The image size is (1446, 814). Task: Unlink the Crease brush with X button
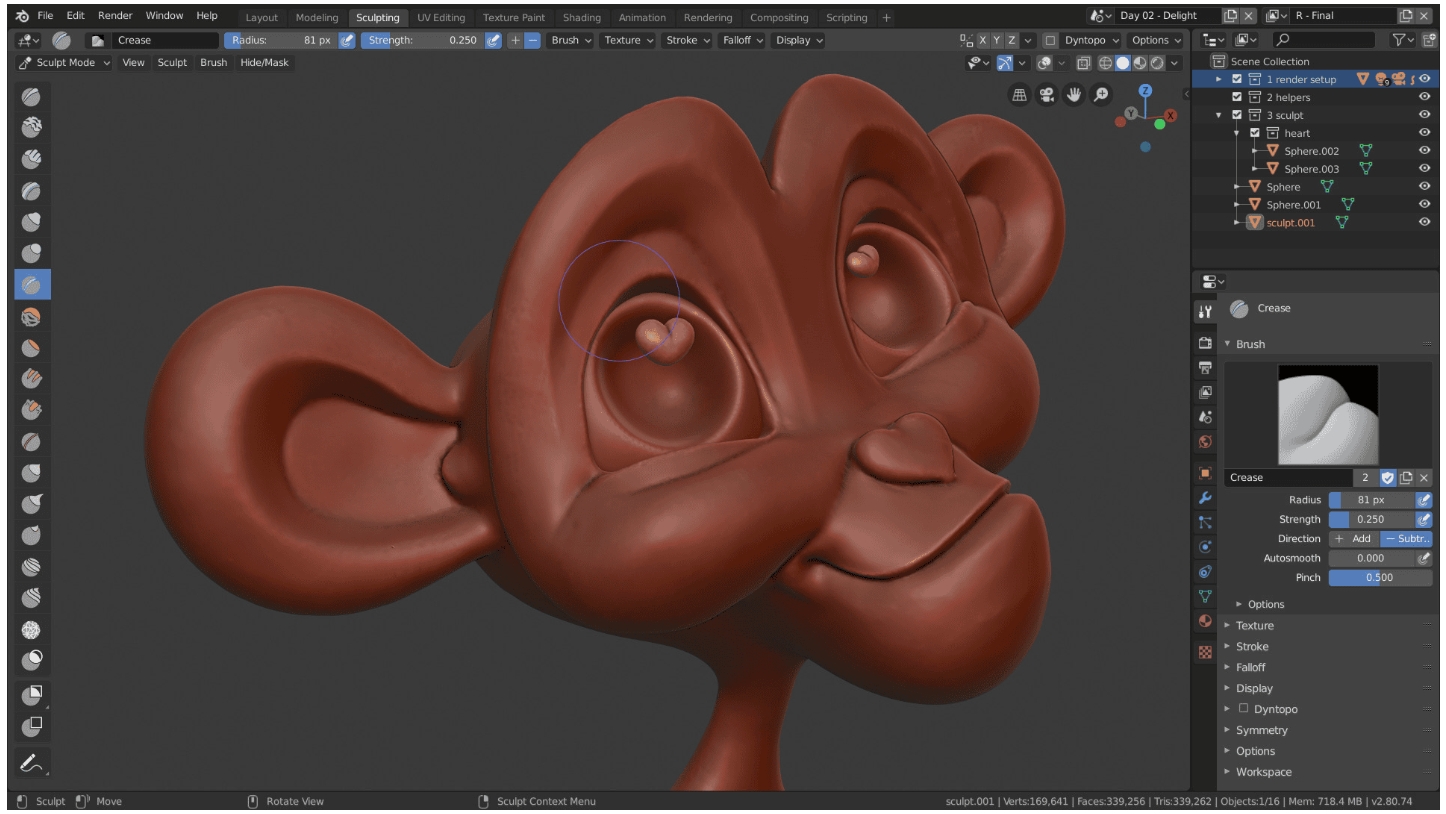(1424, 477)
